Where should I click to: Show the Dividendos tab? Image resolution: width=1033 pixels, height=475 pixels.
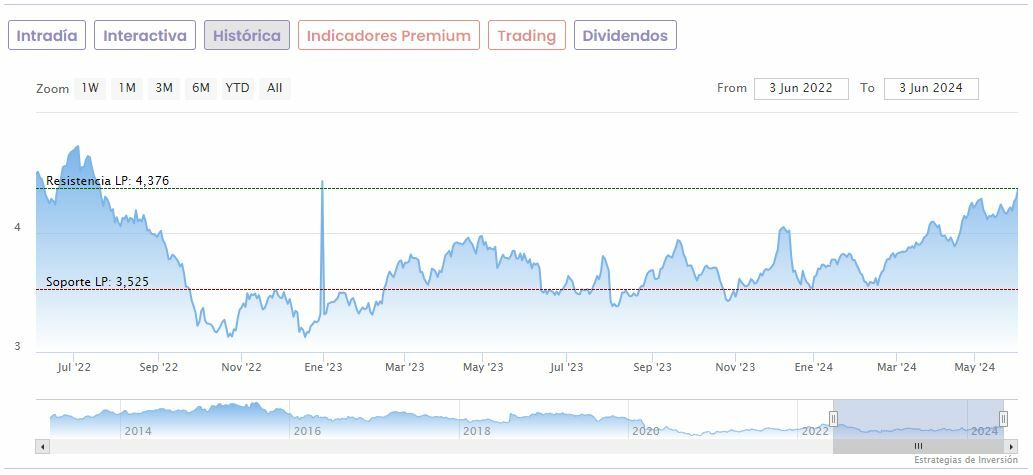(625, 36)
